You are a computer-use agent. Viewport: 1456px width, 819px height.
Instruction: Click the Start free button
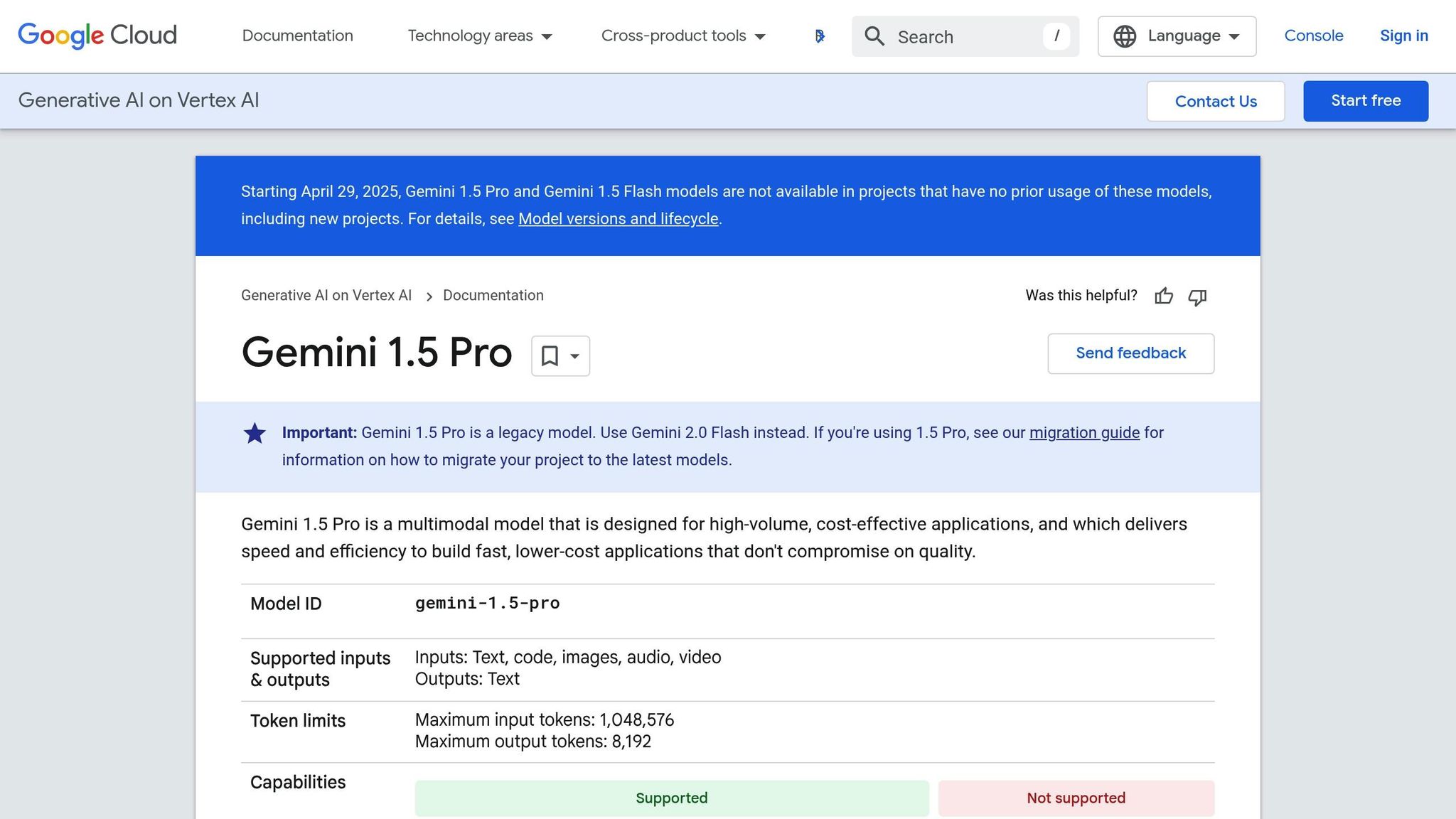(1365, 101)
